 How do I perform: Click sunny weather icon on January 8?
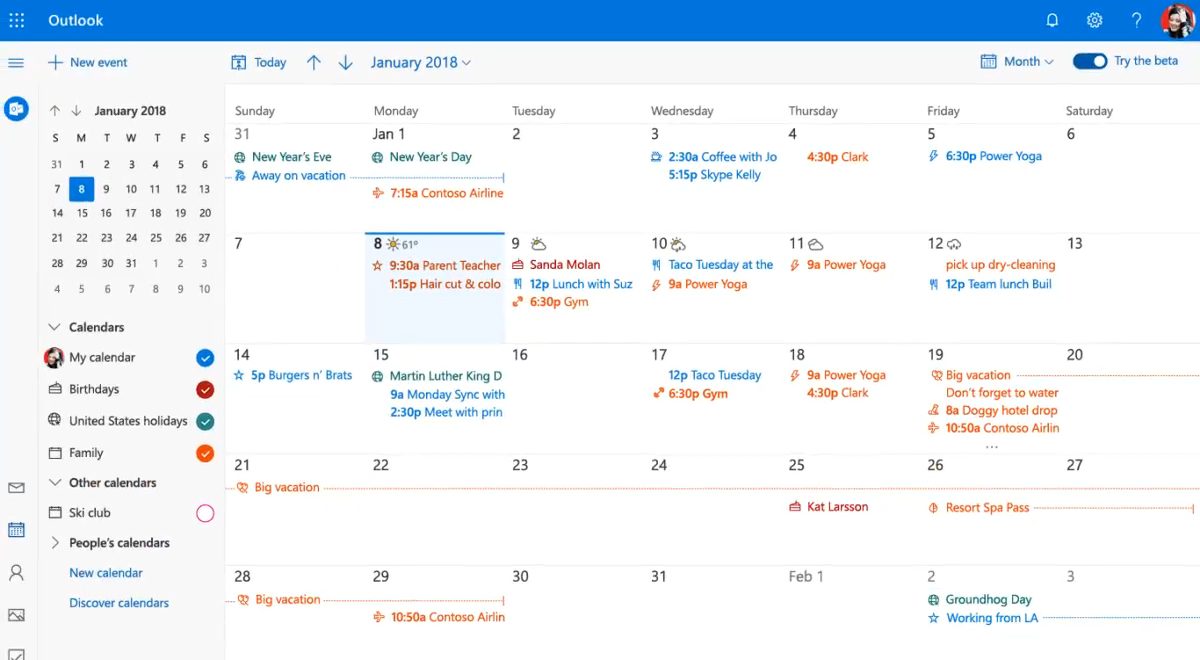(393, 244)
